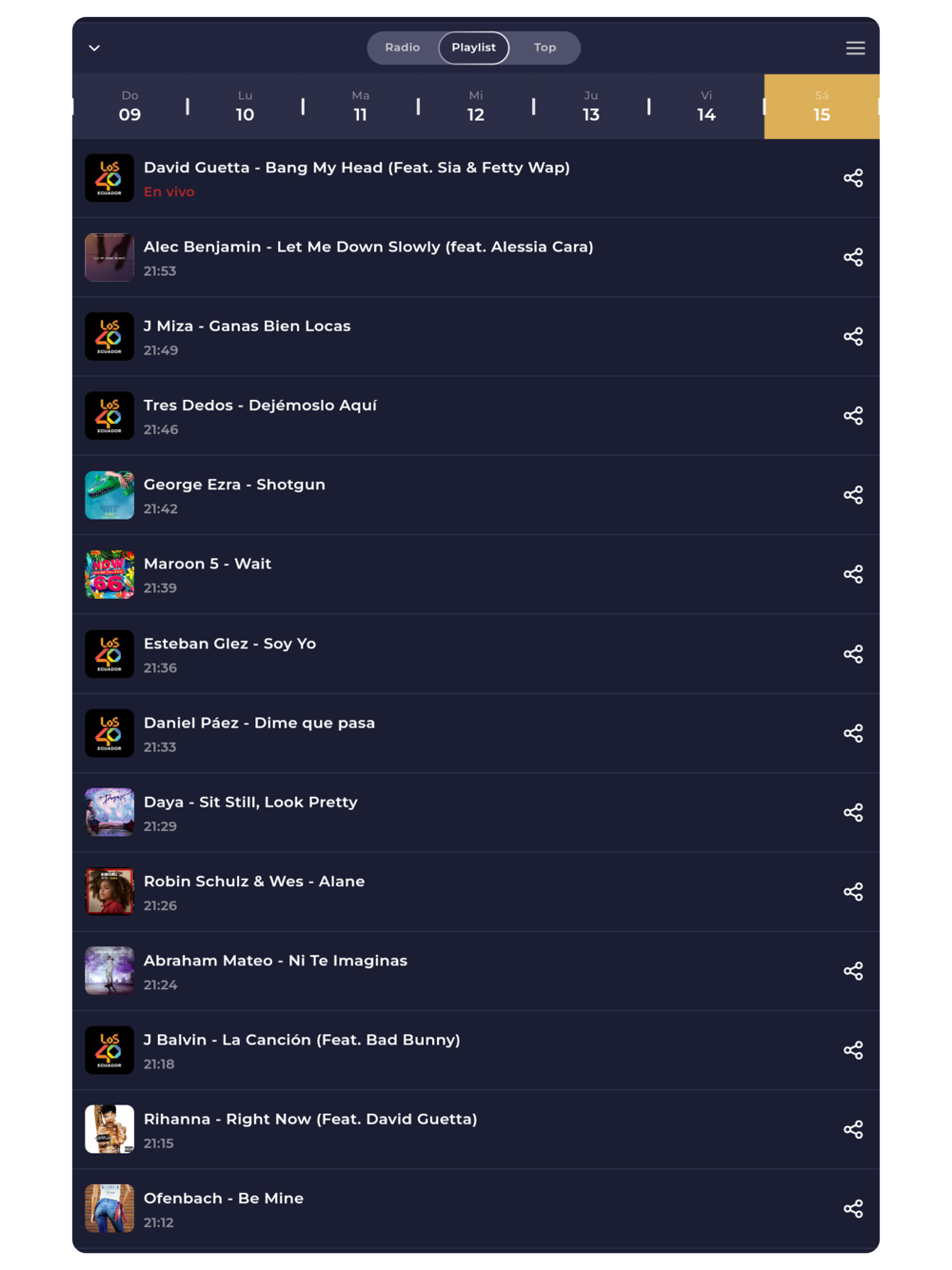Share the George Ezra Shotgun track
The image size is (952, 1270).
pyautogui.click(x=853, y=495)
